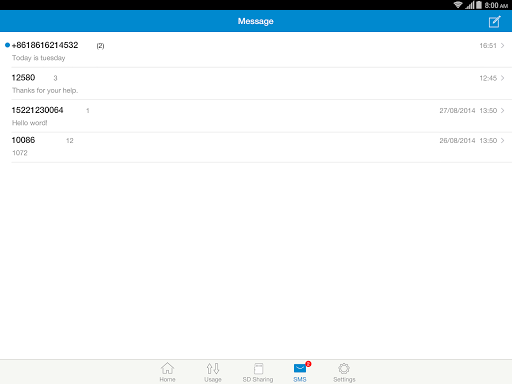512x384 pixels.
Task: Open the 'Today is tuesday' message preview
Action: pyautogui.click(x=39, y=58)
